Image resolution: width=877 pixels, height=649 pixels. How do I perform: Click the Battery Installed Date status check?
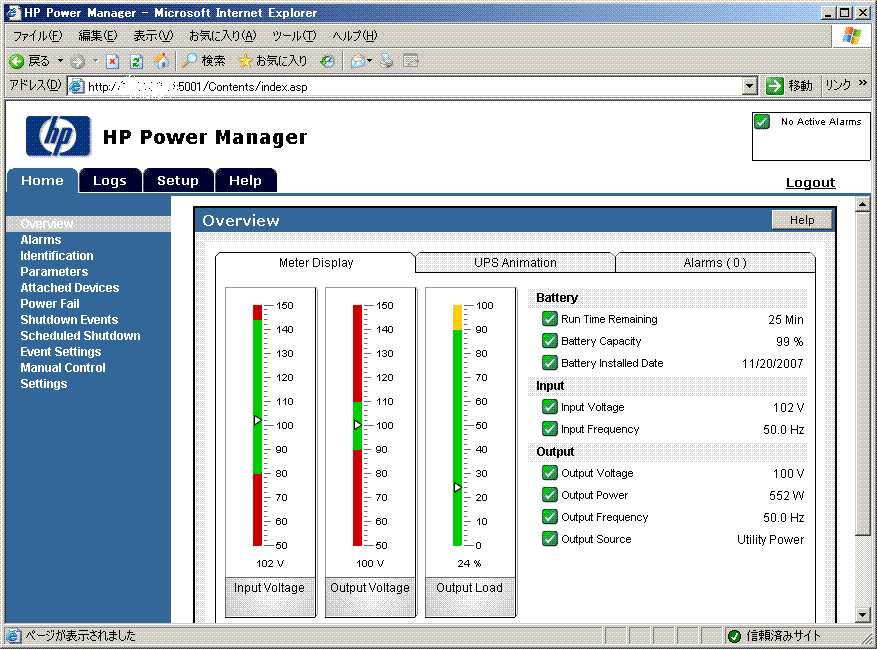(549, 363)
